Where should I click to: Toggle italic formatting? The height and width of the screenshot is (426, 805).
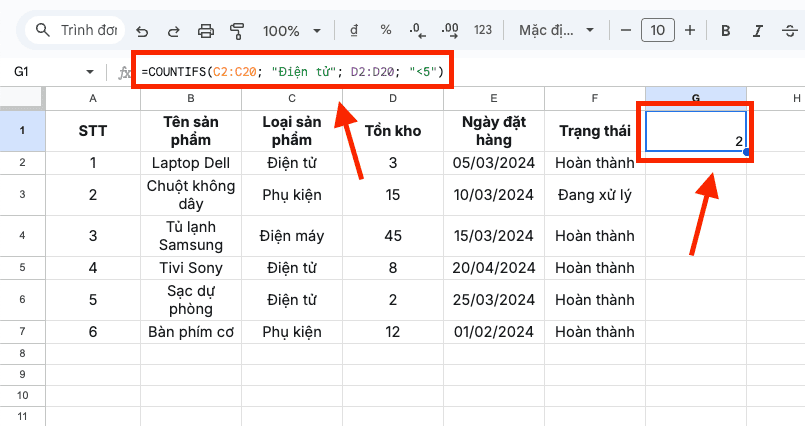(x=757, y=31)
